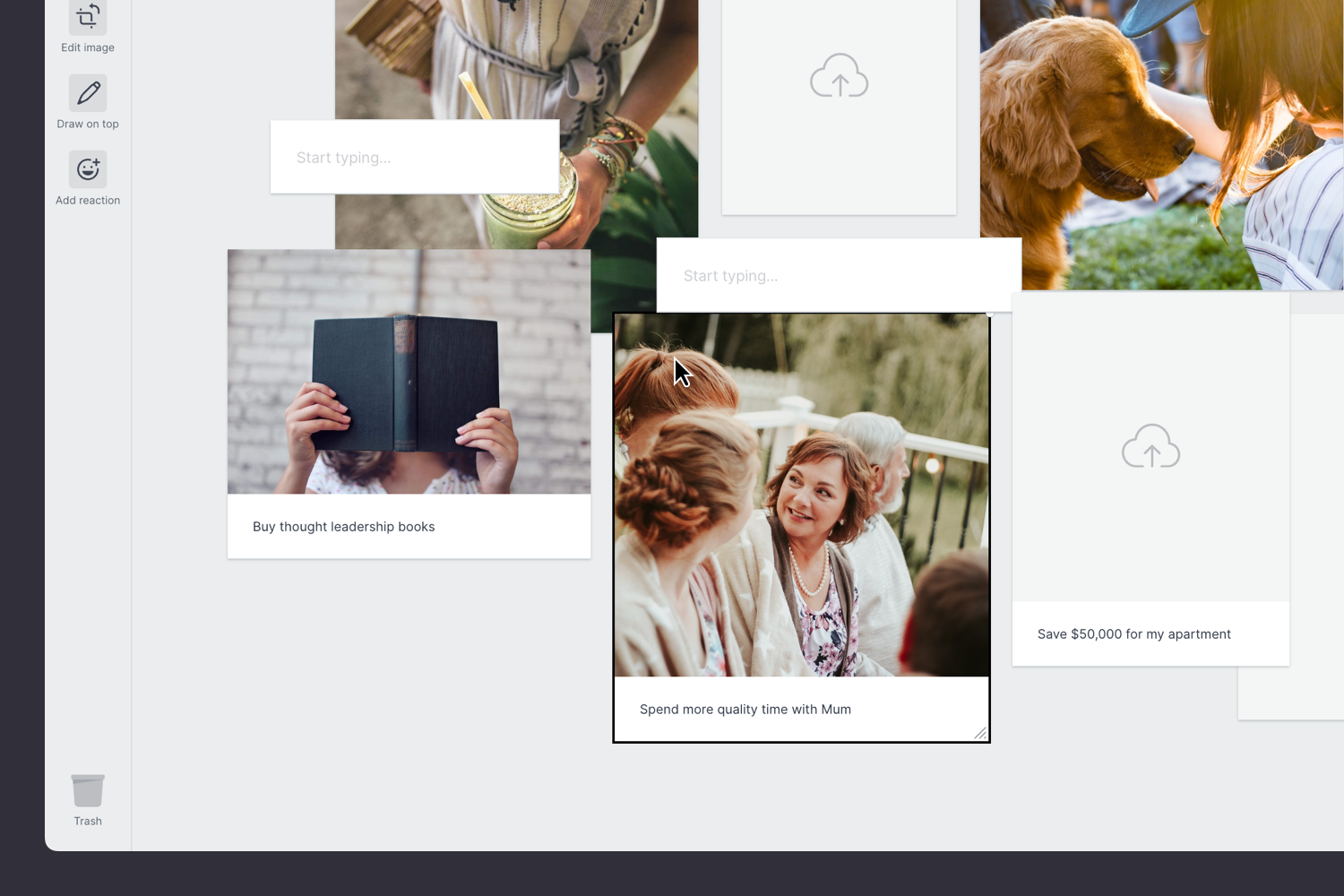Click the Trash bin icon
Viewport: 1344px width, 896px height.
(88, 790)
